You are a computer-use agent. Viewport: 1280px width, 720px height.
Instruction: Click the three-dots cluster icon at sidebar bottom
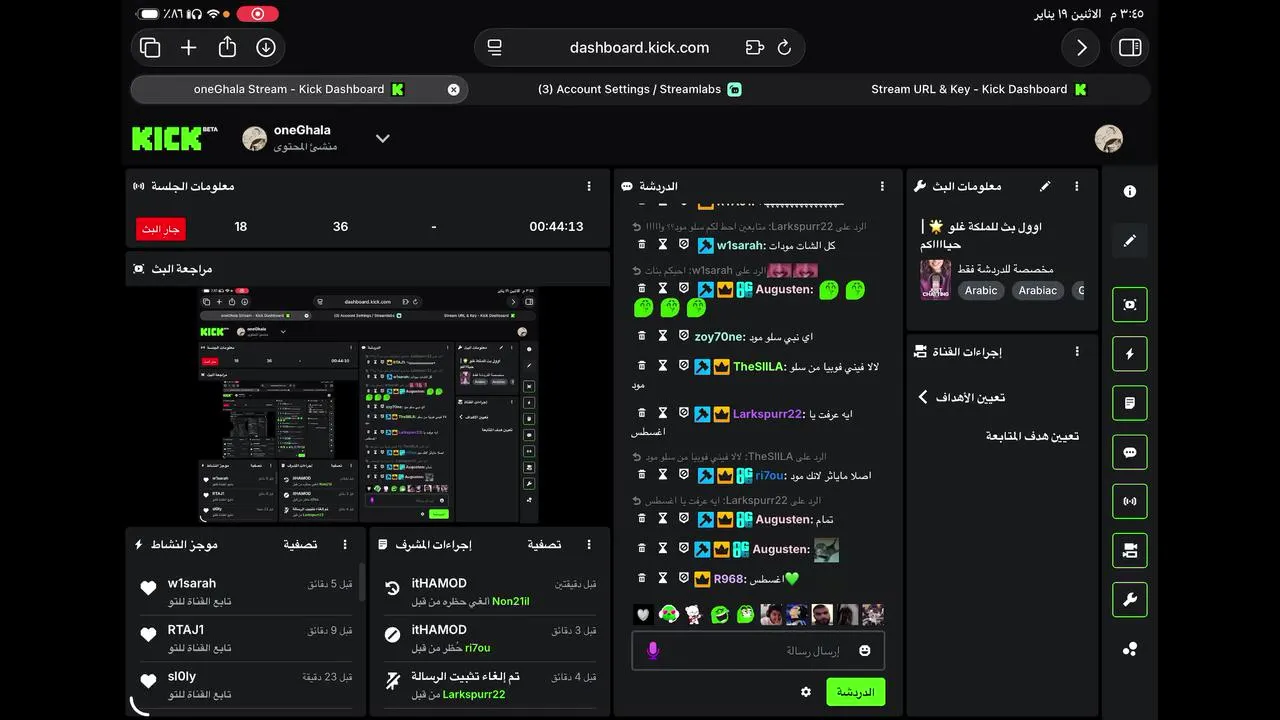(1130, 649)
